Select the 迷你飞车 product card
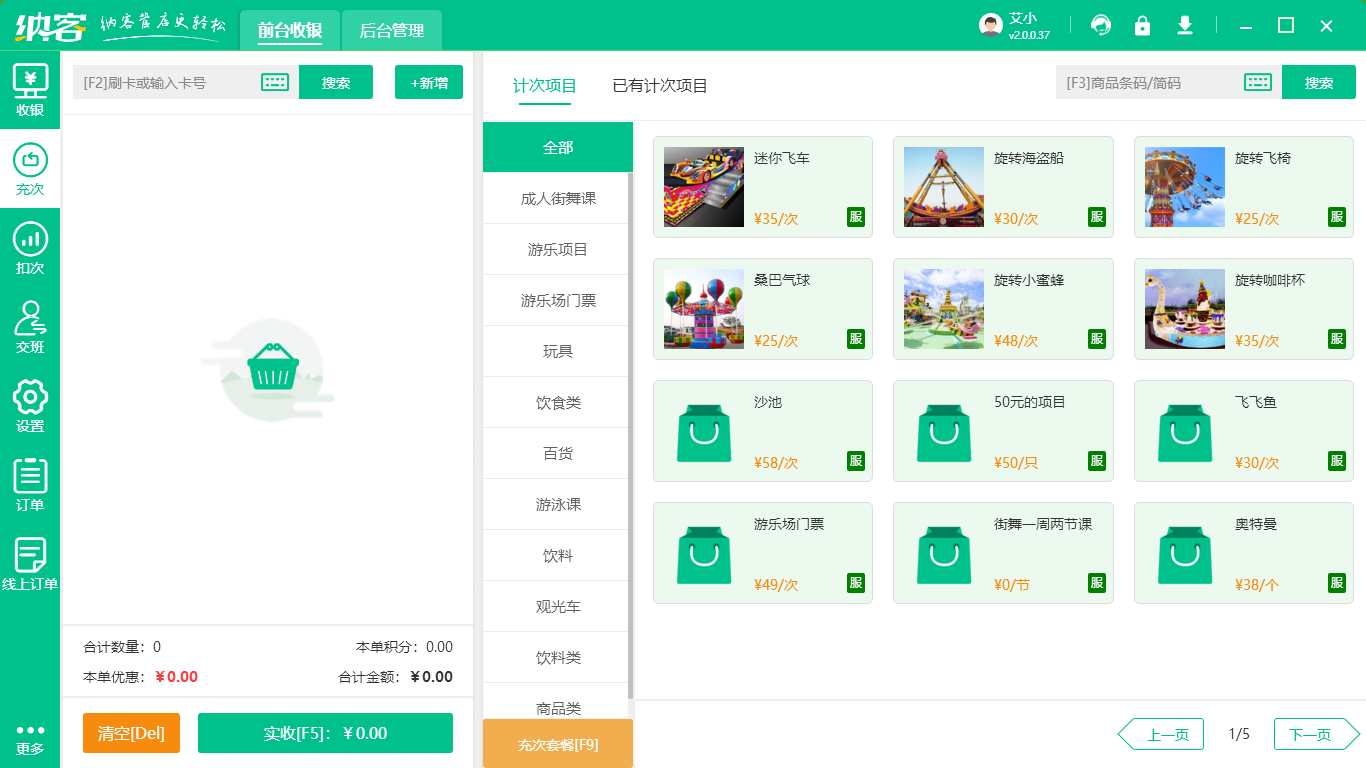Viewport: 1366px width, 768px height. (762, 187)
